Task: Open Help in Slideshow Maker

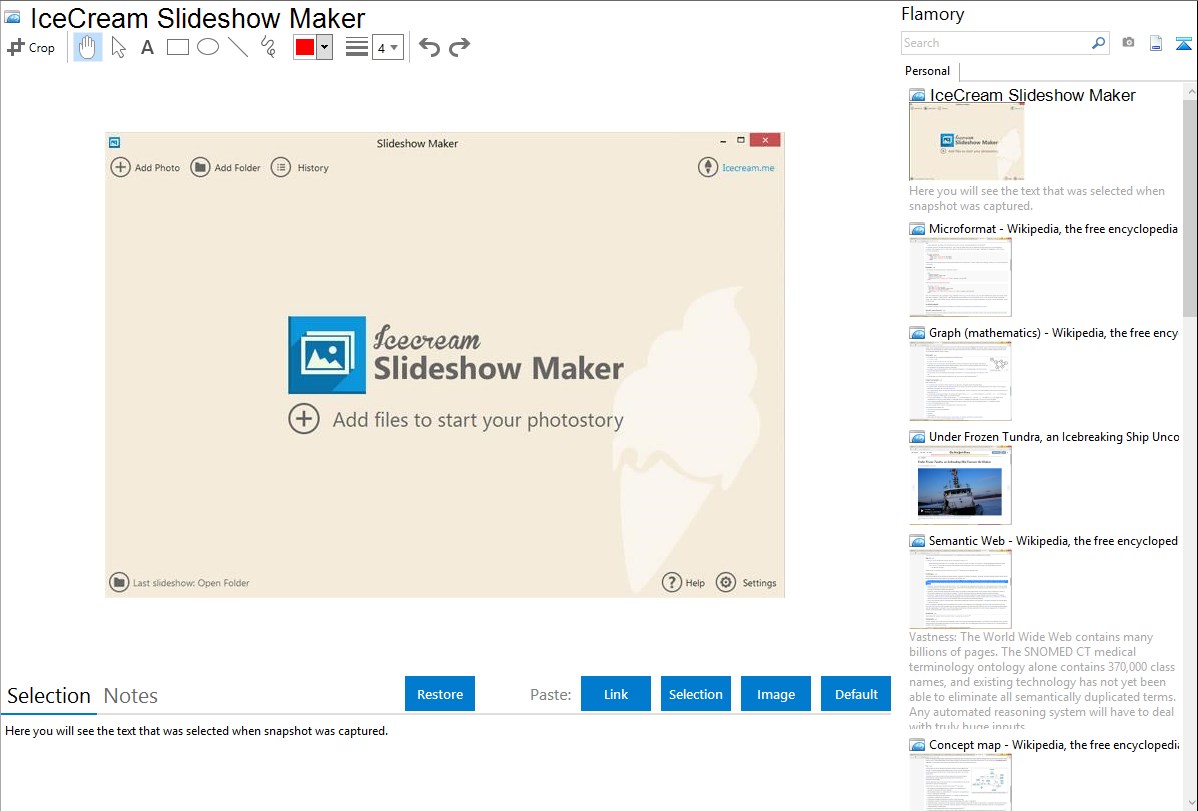Action: pos(684,582)
